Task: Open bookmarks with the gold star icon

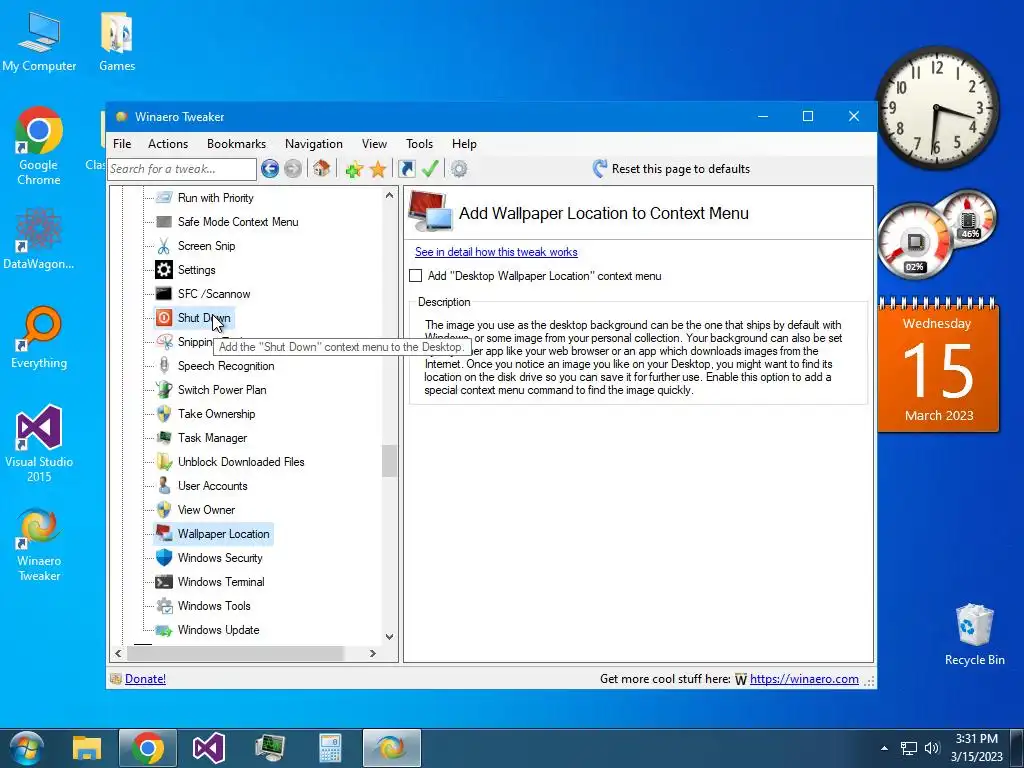Action: [378, 169]
